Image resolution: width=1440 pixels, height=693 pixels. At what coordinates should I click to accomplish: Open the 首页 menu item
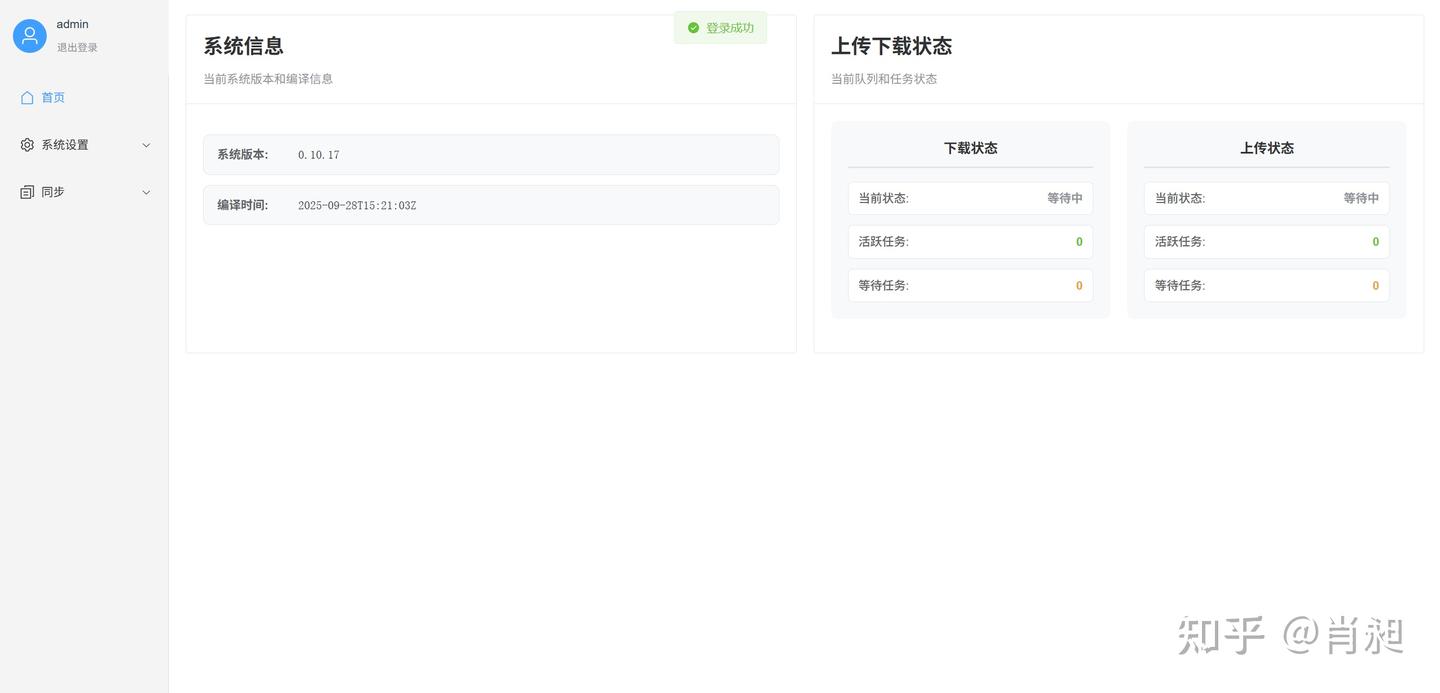pyautogui.click(x=84, y=97)
